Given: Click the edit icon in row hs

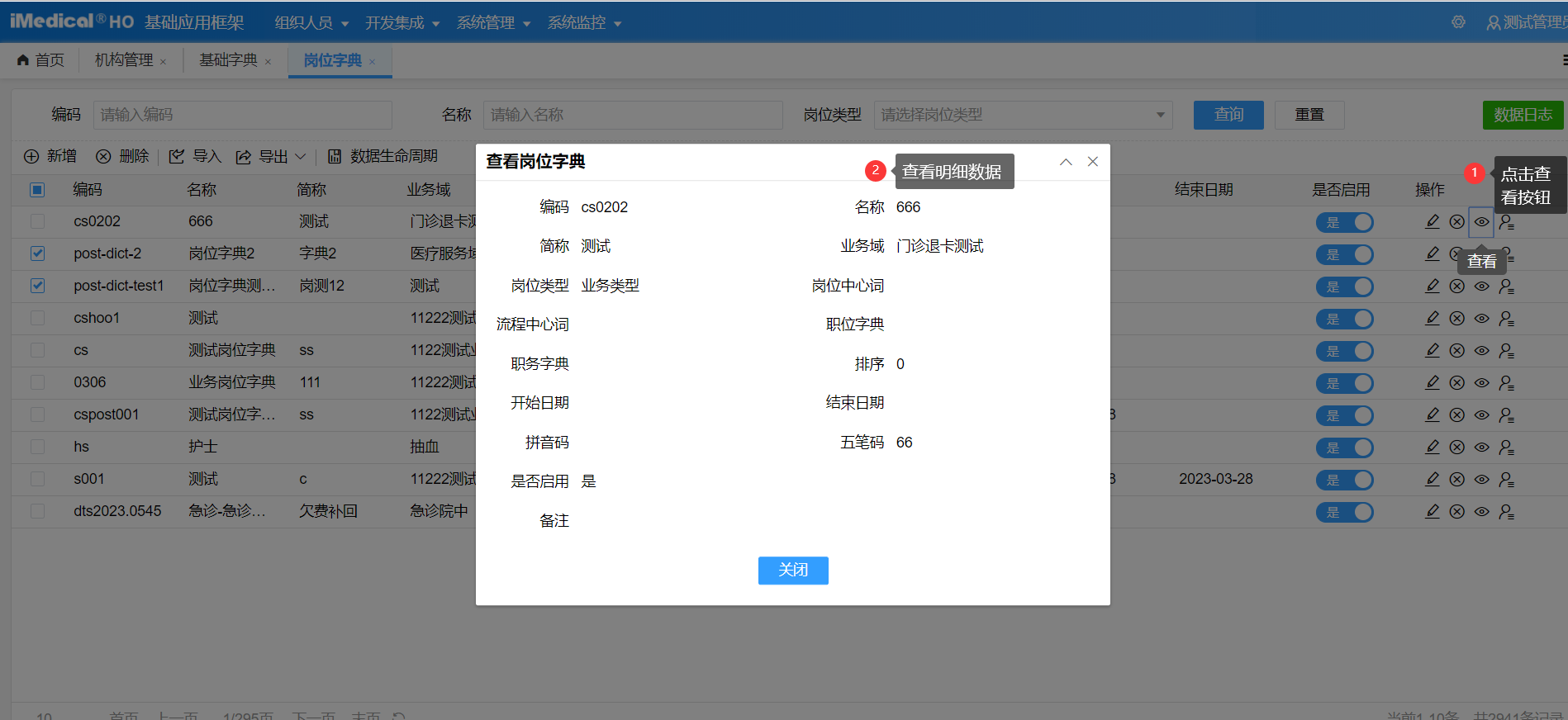Looking at the screenshot, I should coord(1433,447).
